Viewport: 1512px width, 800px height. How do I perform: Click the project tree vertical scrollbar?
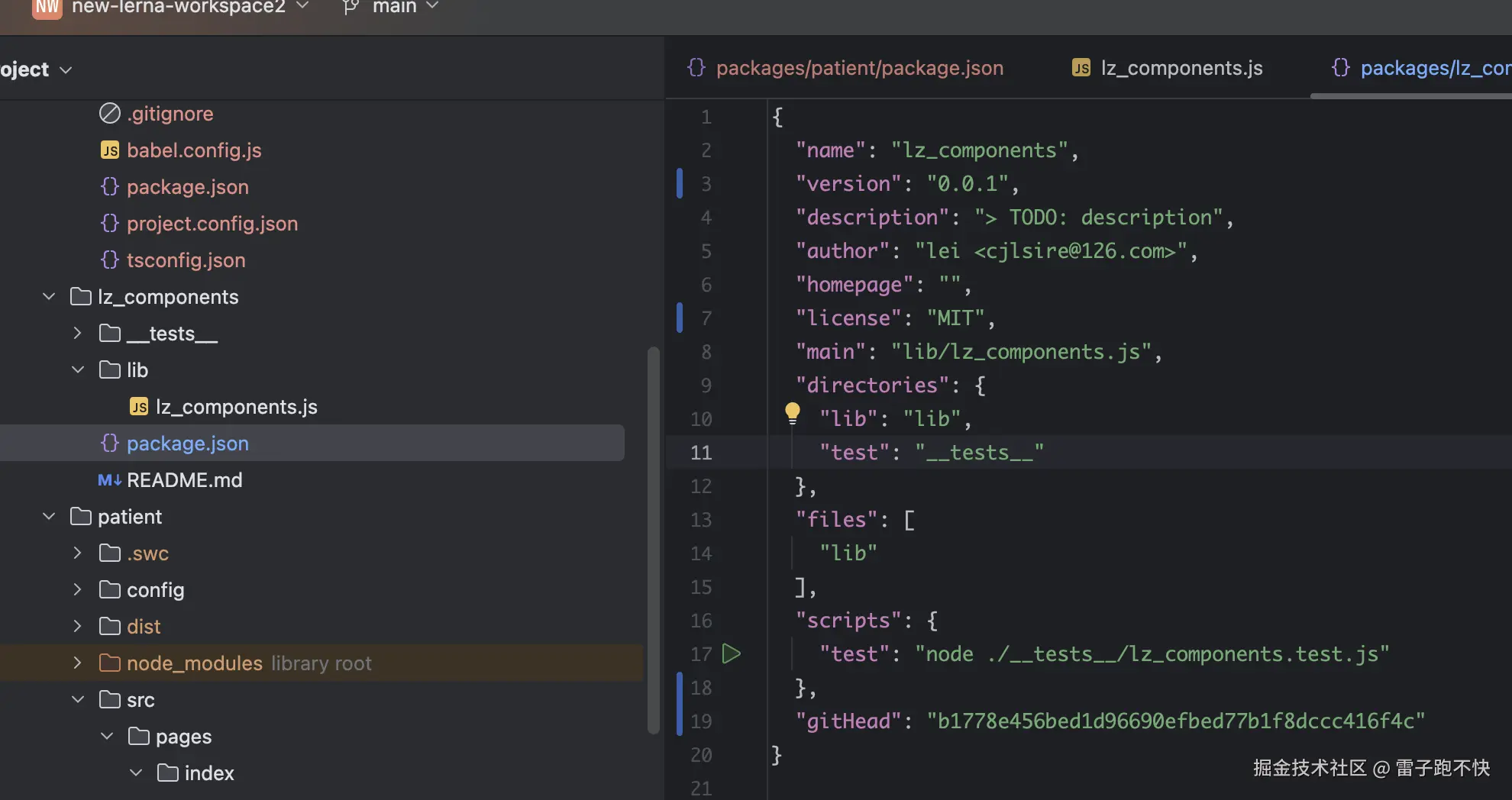(x=653, y=534)
